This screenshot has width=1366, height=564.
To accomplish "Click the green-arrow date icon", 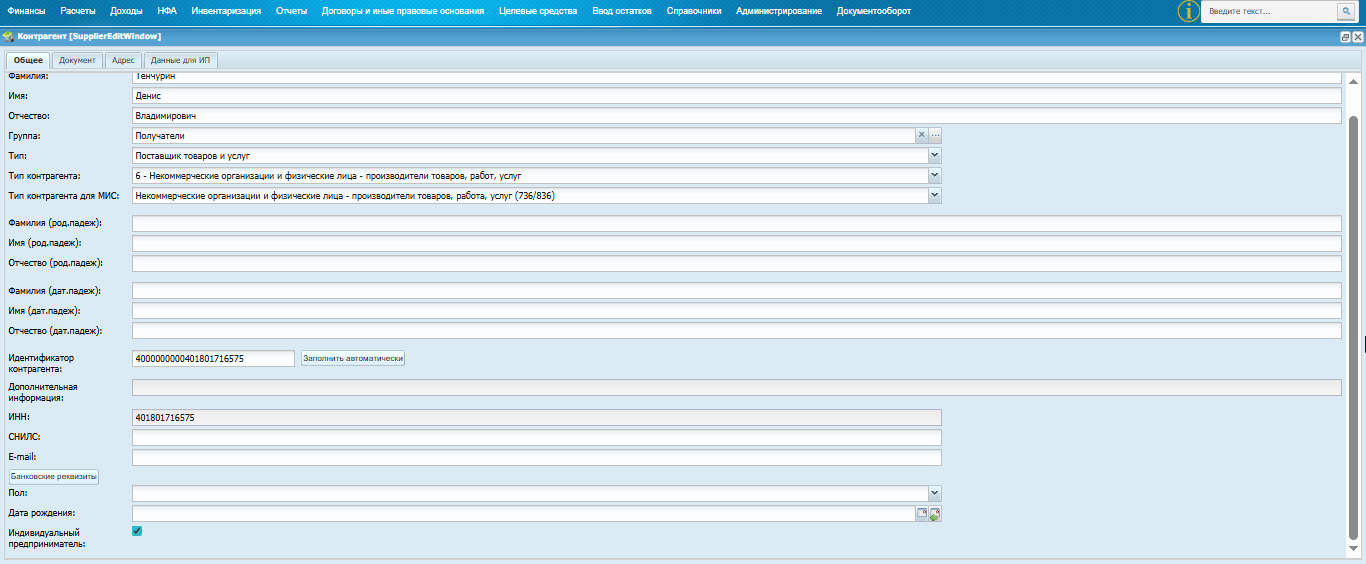I will pos(935,514).
